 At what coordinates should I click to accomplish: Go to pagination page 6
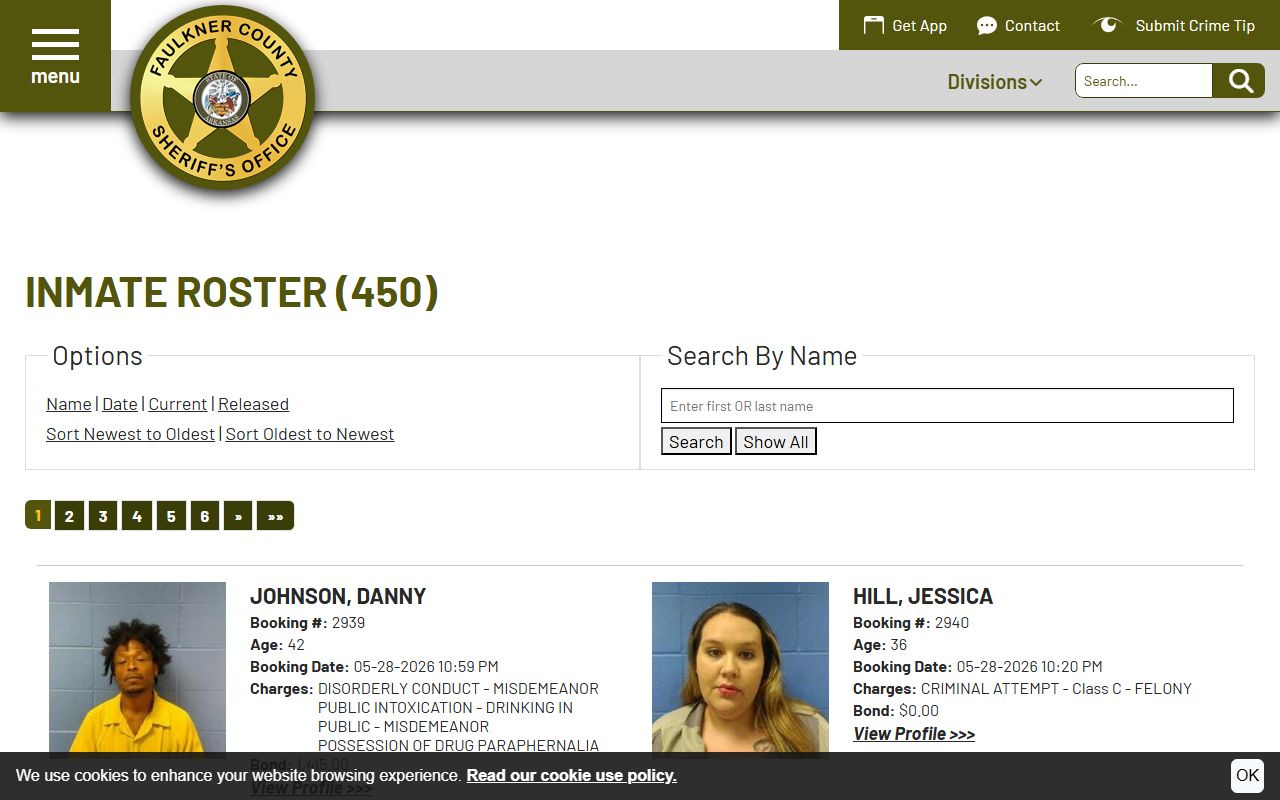205,516
